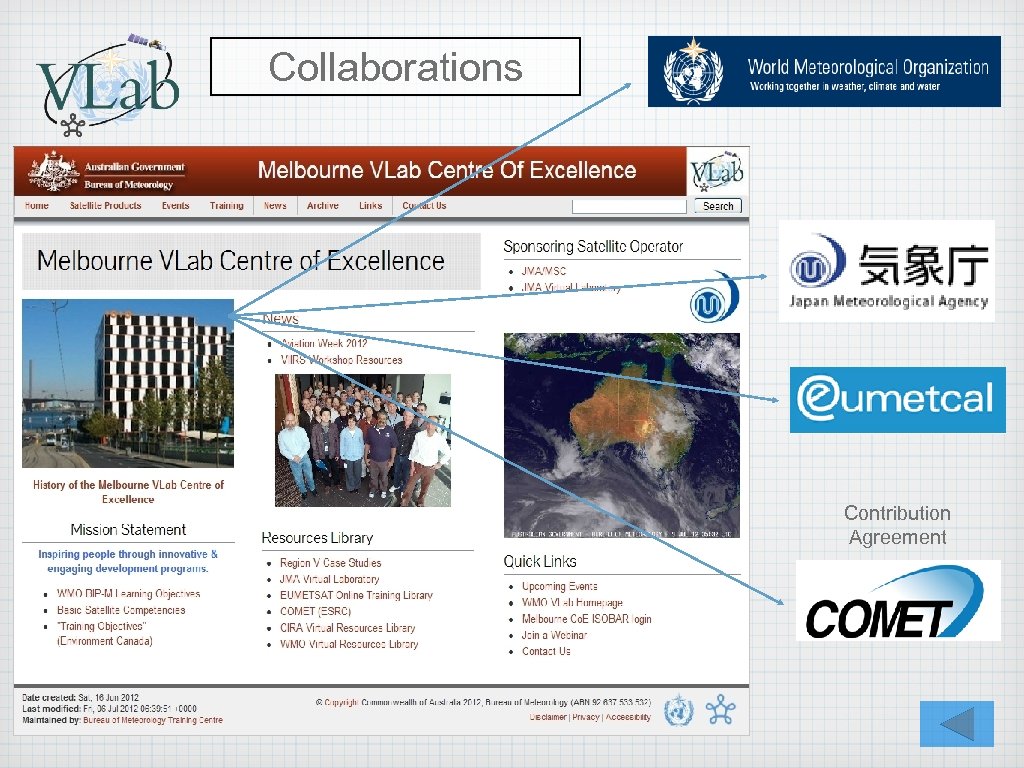Click the COMET logo

pyautogui.click(x=898, y=600)
